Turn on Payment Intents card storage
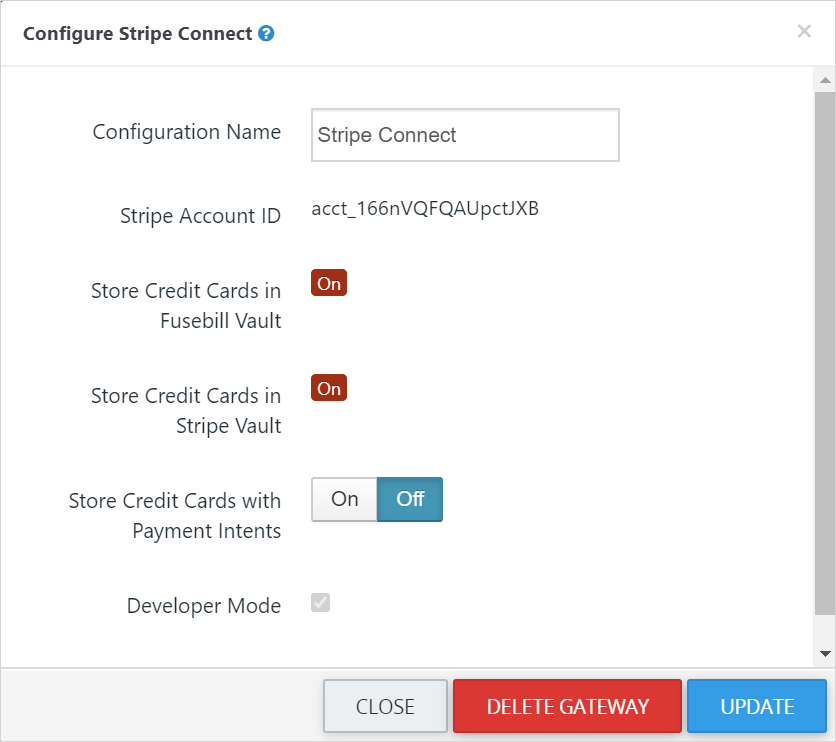 (344, 499)
